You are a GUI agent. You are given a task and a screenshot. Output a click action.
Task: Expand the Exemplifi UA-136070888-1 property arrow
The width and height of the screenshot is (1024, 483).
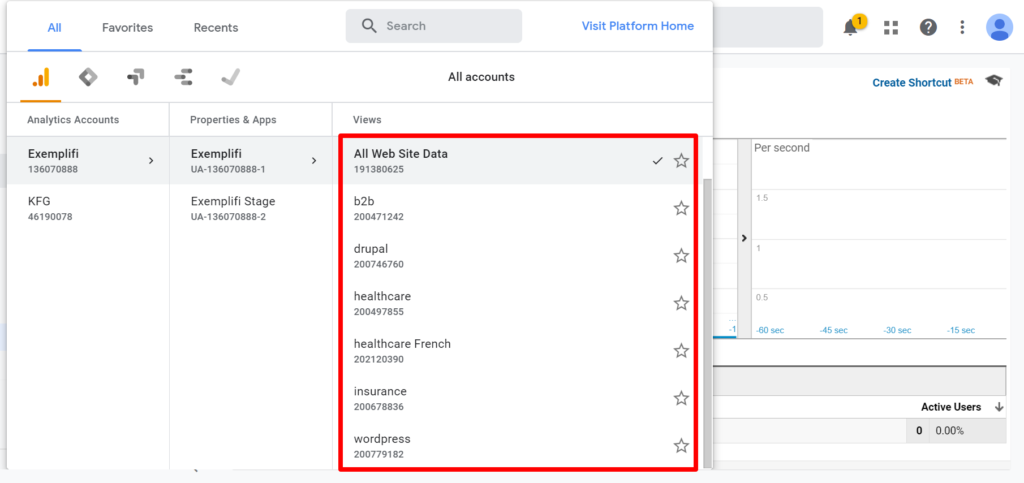click(314, 161)
